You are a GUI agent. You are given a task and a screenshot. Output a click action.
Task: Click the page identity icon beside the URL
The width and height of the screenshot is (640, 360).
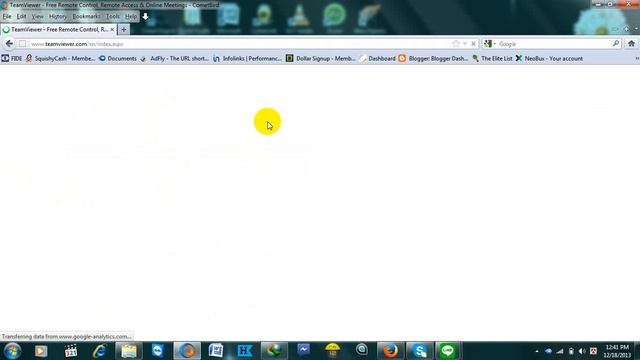pyautogui.click(x=22, y=44)
